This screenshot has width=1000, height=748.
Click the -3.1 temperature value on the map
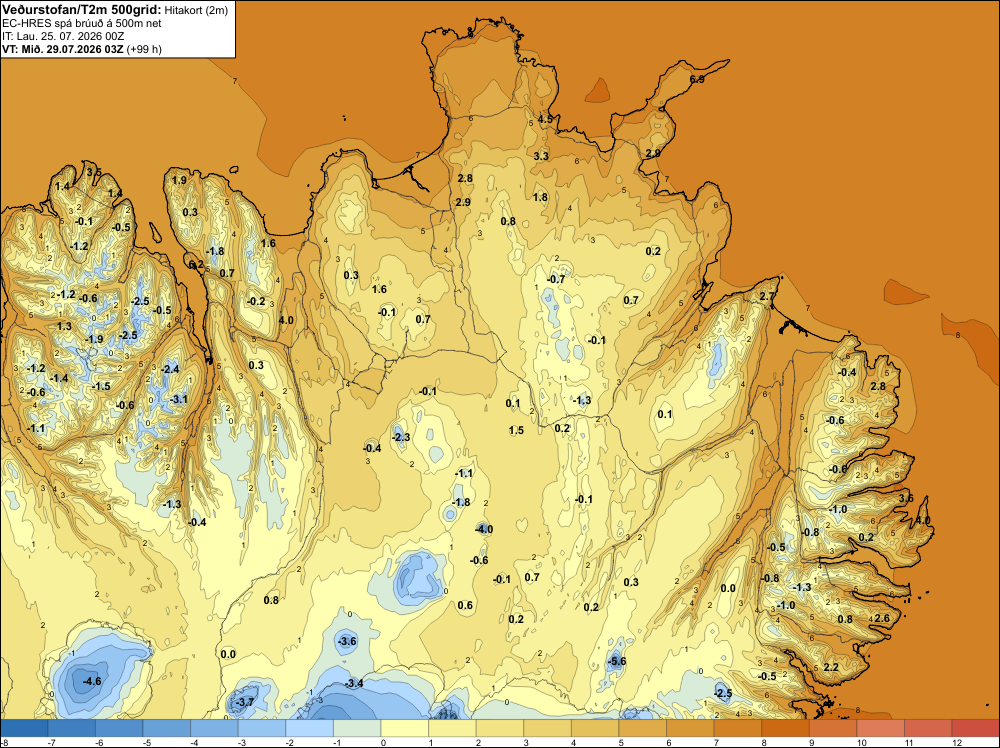179,399
